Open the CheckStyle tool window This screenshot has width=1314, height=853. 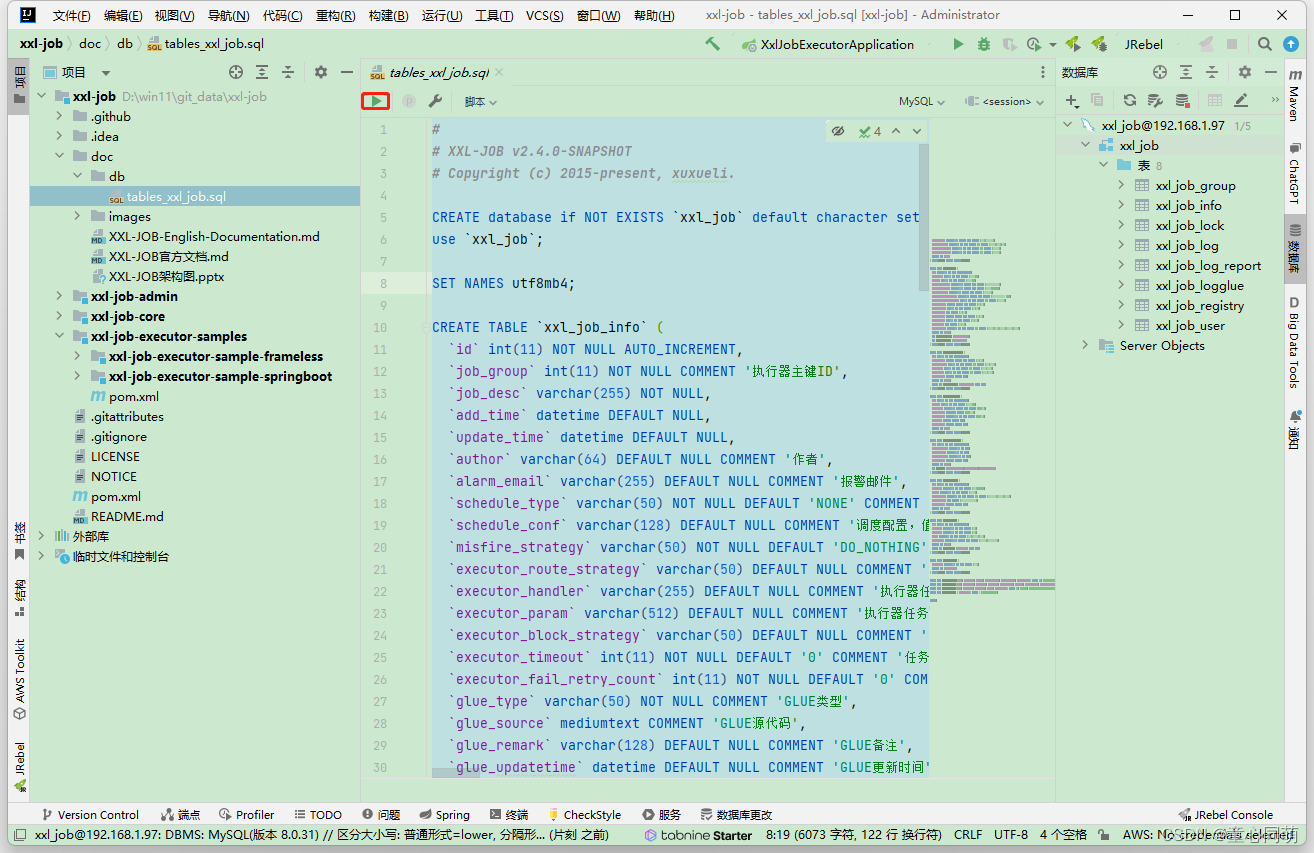coord(584,815)
